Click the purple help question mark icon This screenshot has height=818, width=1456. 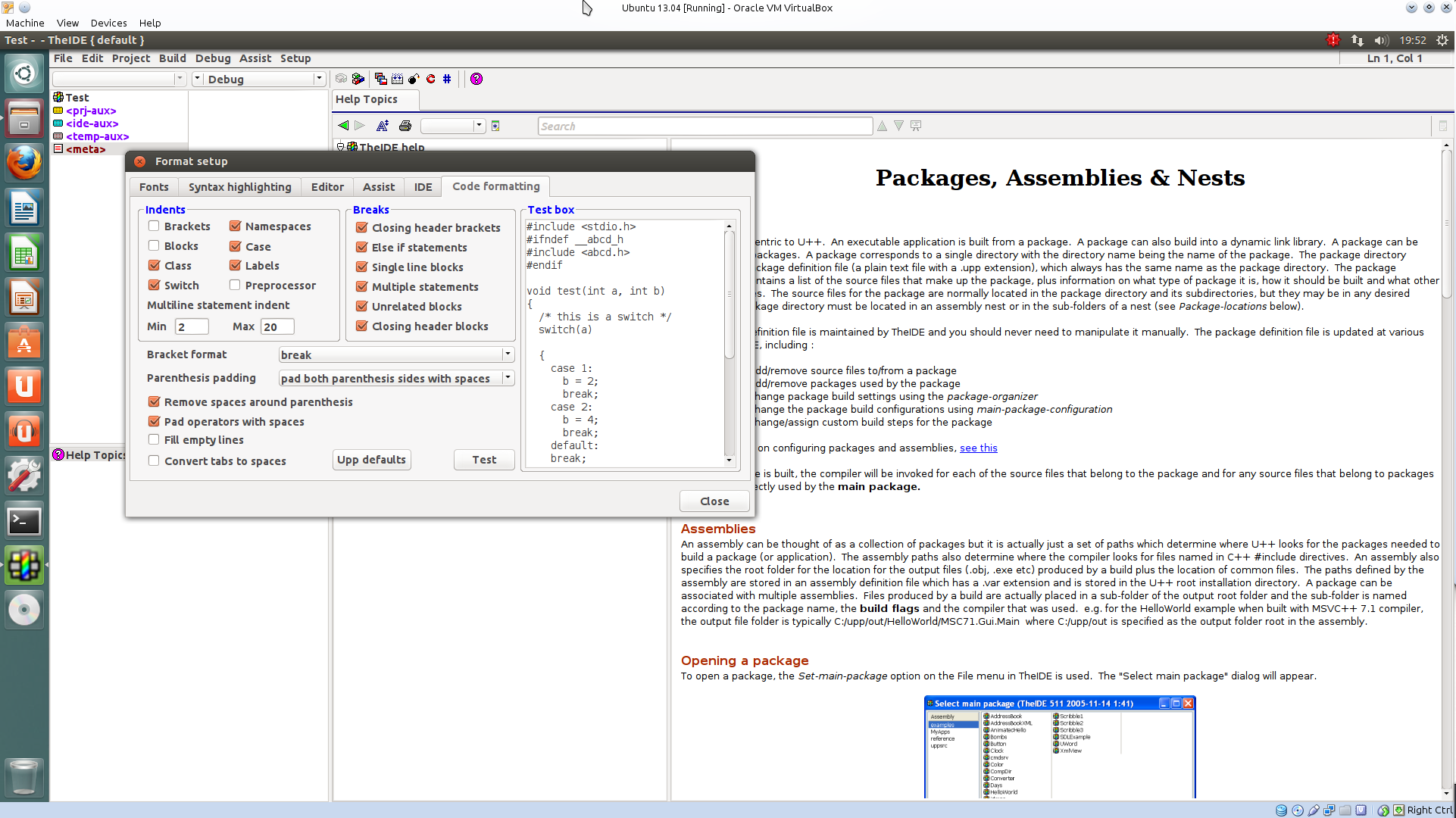pos(476,79)
